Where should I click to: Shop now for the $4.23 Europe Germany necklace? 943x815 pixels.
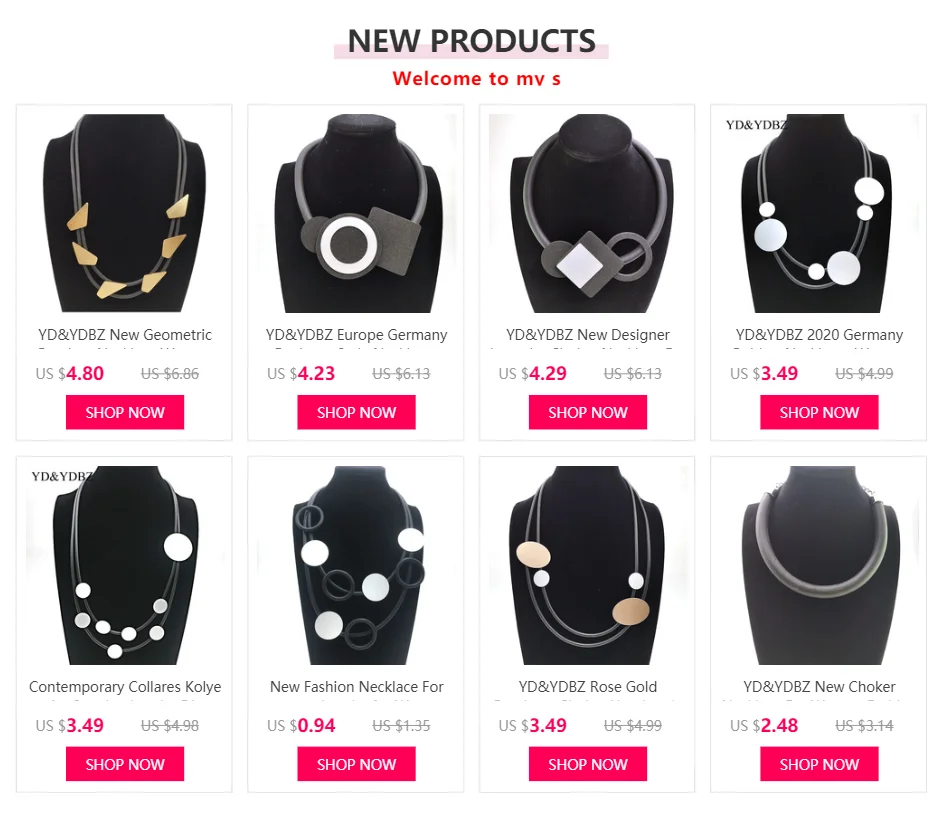coord(356,412)
